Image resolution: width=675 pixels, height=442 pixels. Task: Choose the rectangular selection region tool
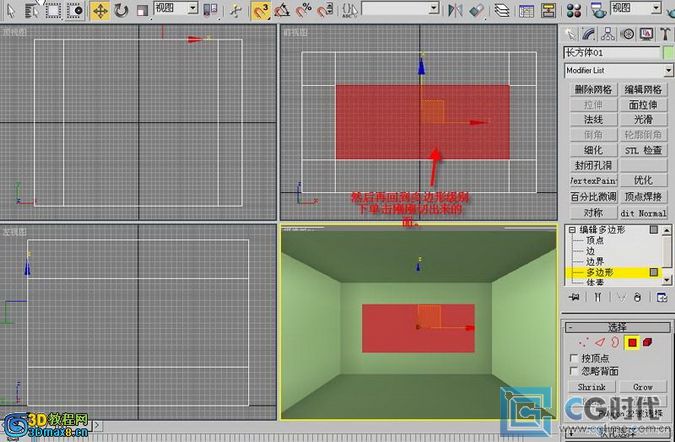(x=53, y=10)
